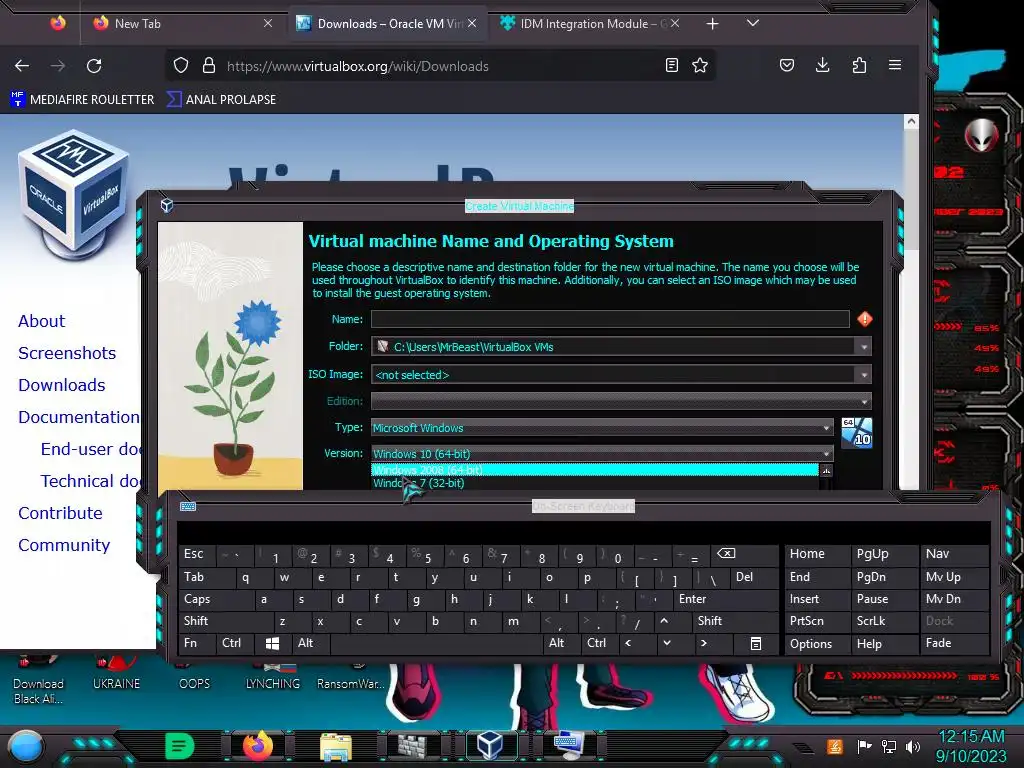This screenshot has height=768, width=1024.
Task: Click the name error warning icon
Action: pos(865,319)
